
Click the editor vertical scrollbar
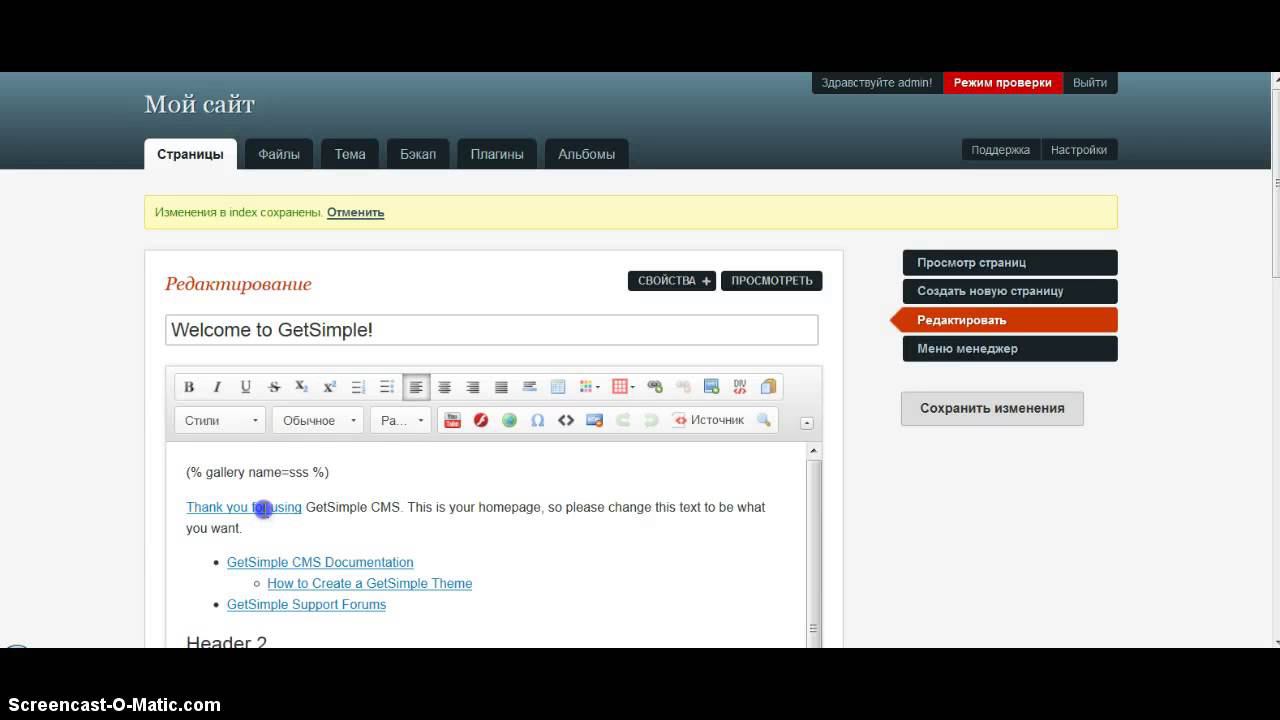[x=814, y=545]
